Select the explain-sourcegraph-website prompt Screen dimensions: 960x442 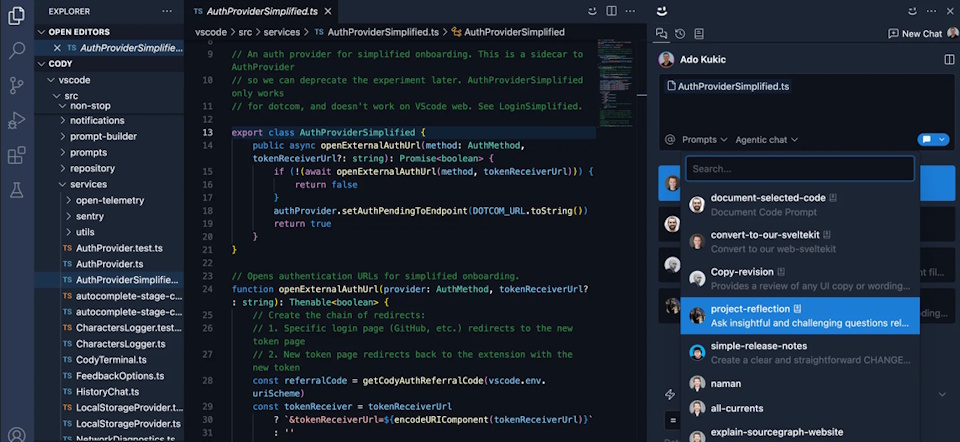point(800,433)
